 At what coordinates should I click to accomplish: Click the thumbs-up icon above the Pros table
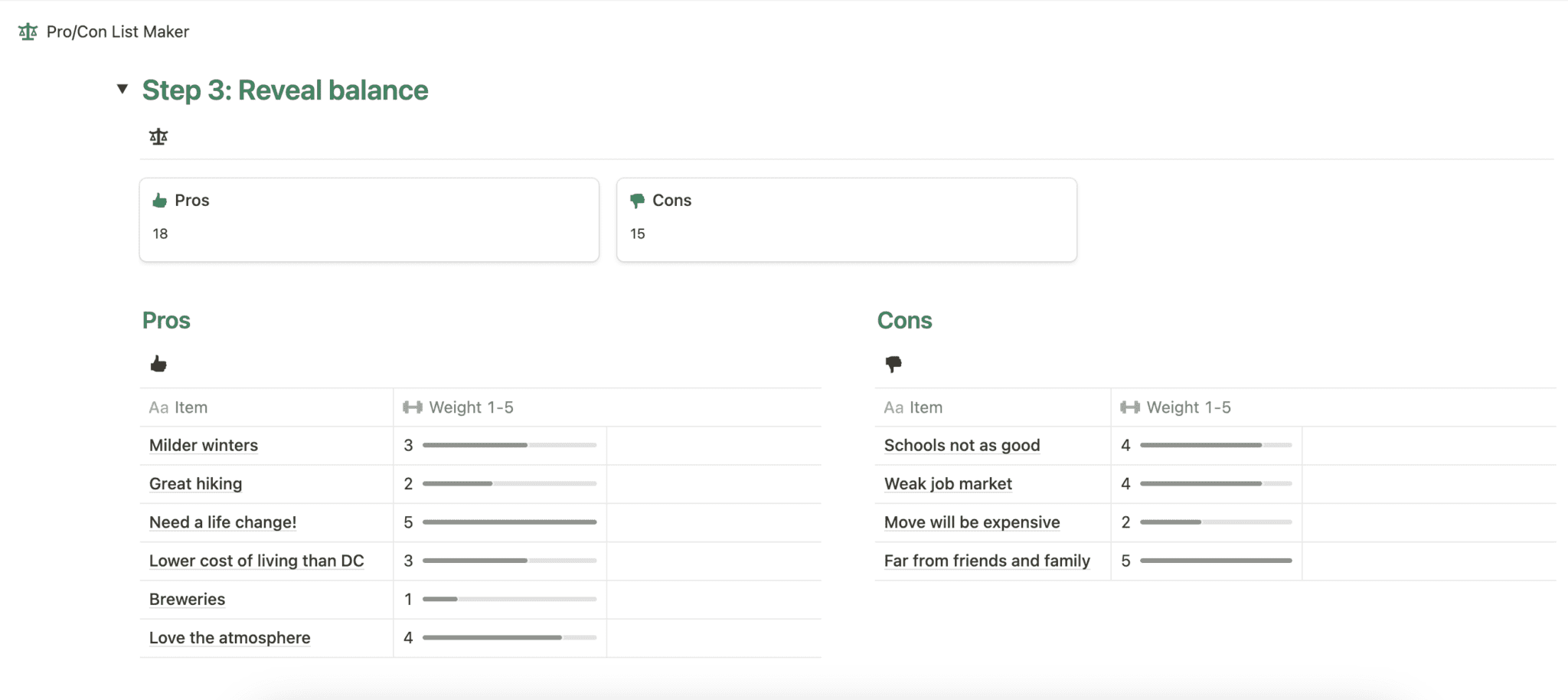coord(159,363)
